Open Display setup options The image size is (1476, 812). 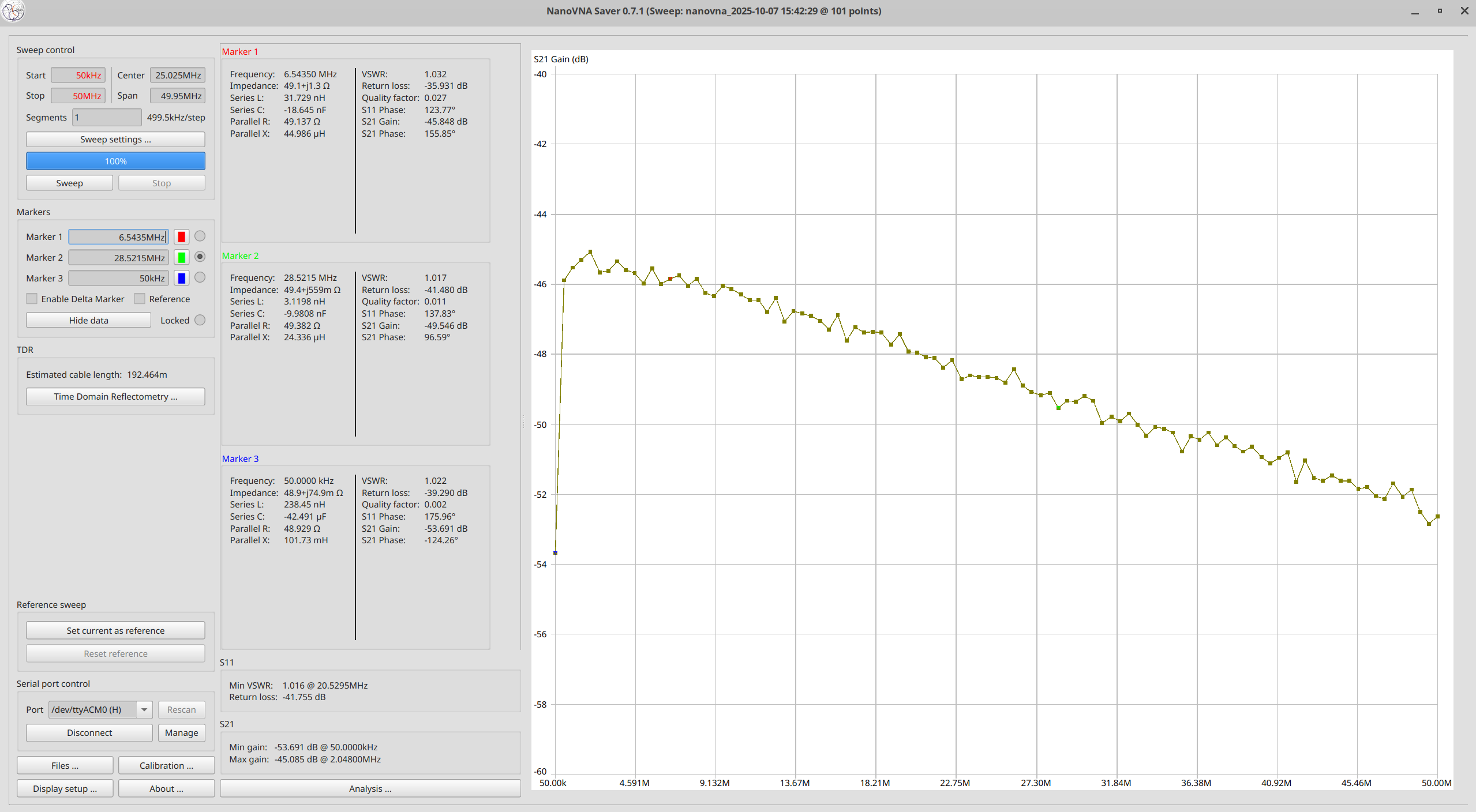coord(65,788)
